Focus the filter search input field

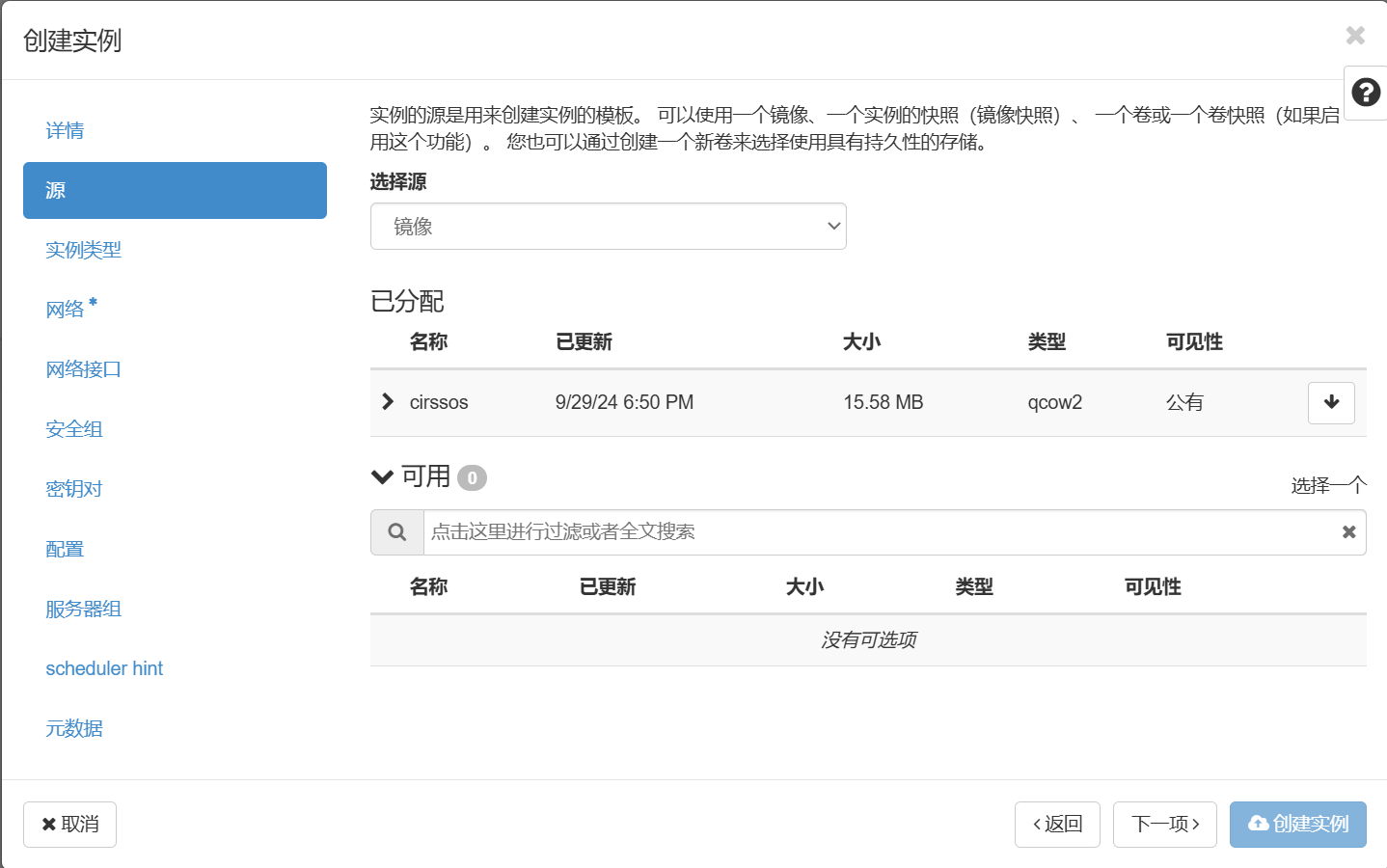tap(868, 532)
